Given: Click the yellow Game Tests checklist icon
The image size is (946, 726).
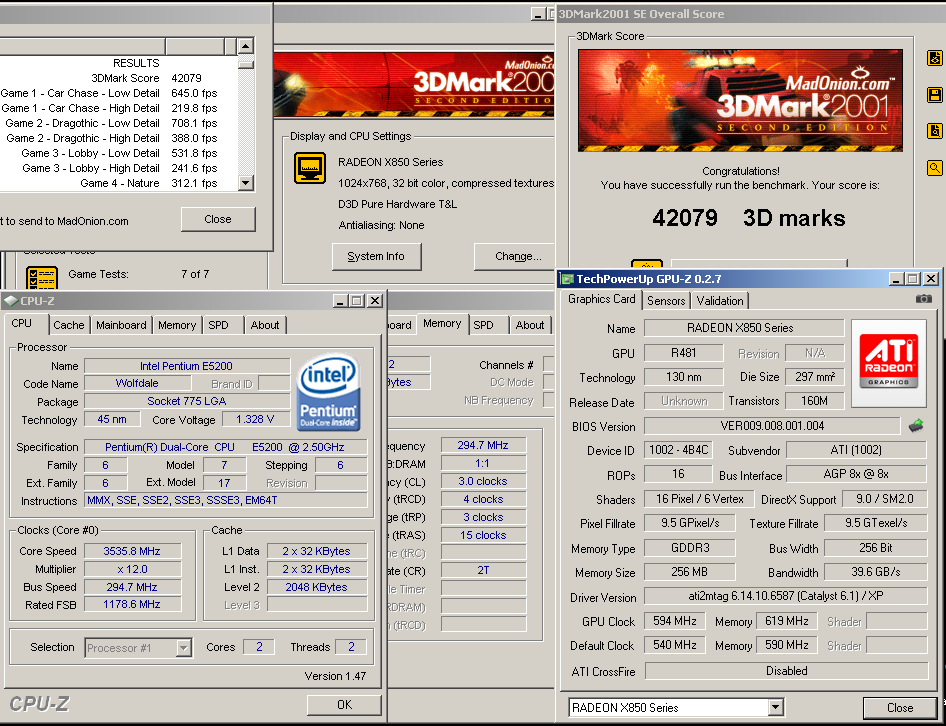Looking at the screenshot, I should point(42,277).
